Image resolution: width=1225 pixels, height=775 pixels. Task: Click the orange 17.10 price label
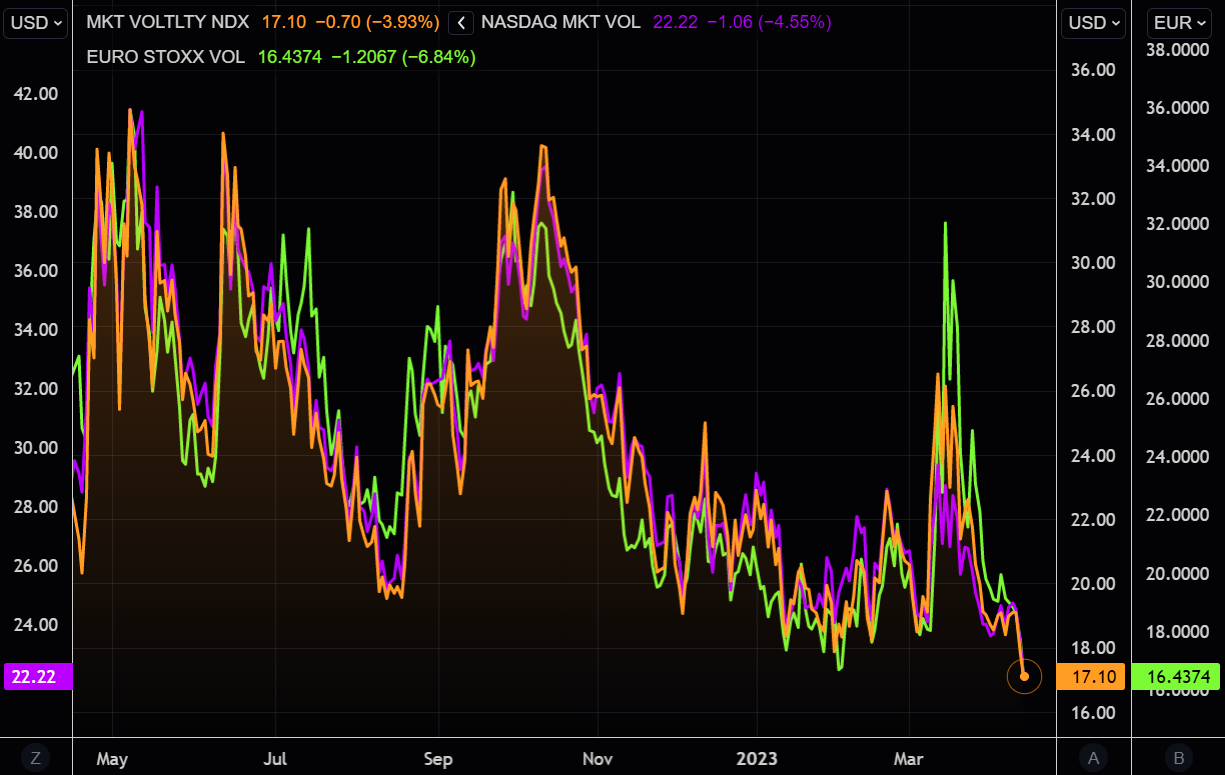1092,677
